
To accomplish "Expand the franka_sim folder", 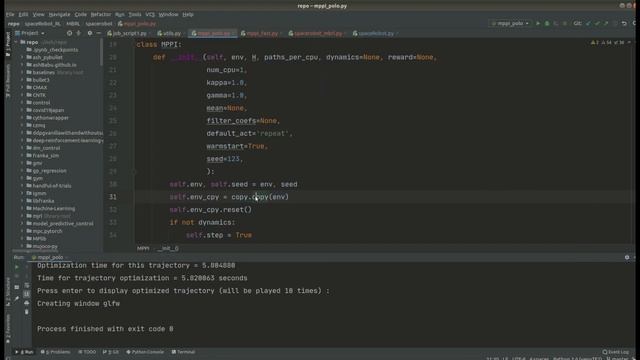I will click(x=22, y=156).
